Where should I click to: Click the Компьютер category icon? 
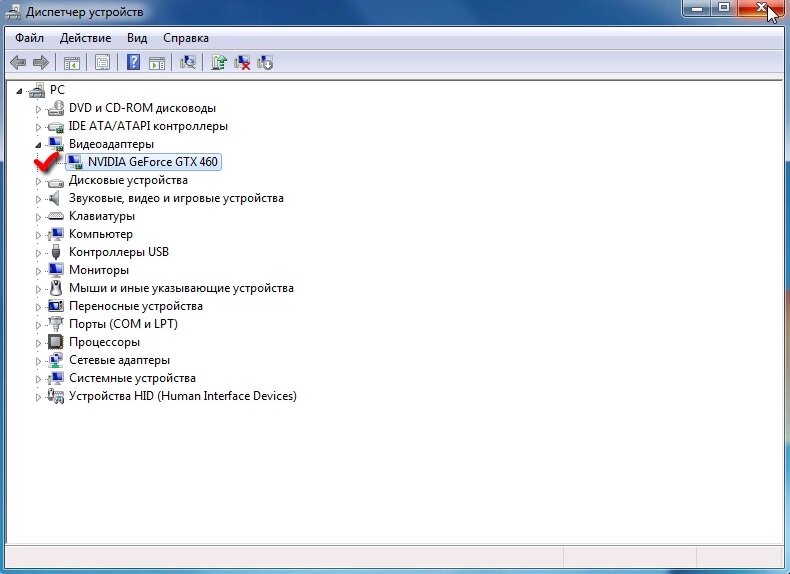[56, 234]
